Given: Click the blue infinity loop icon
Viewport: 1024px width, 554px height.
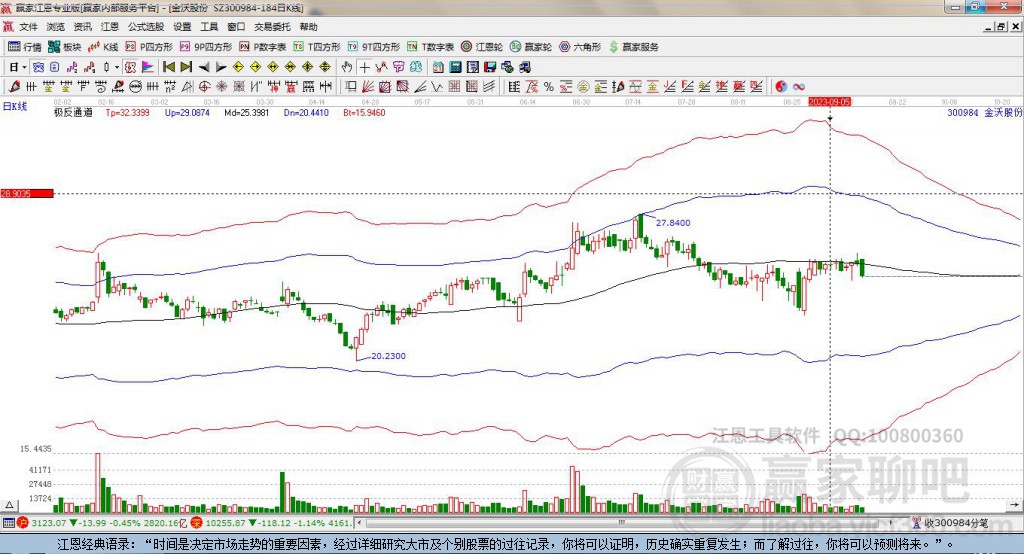Looking at the screenshot, I should [799, 86].
